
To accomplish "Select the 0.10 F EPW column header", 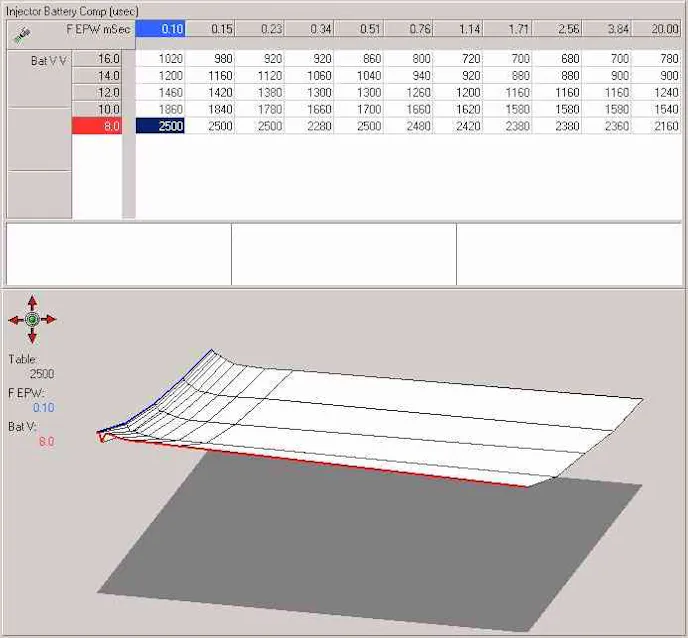I will pyautogui.click(x=160, y=29).
